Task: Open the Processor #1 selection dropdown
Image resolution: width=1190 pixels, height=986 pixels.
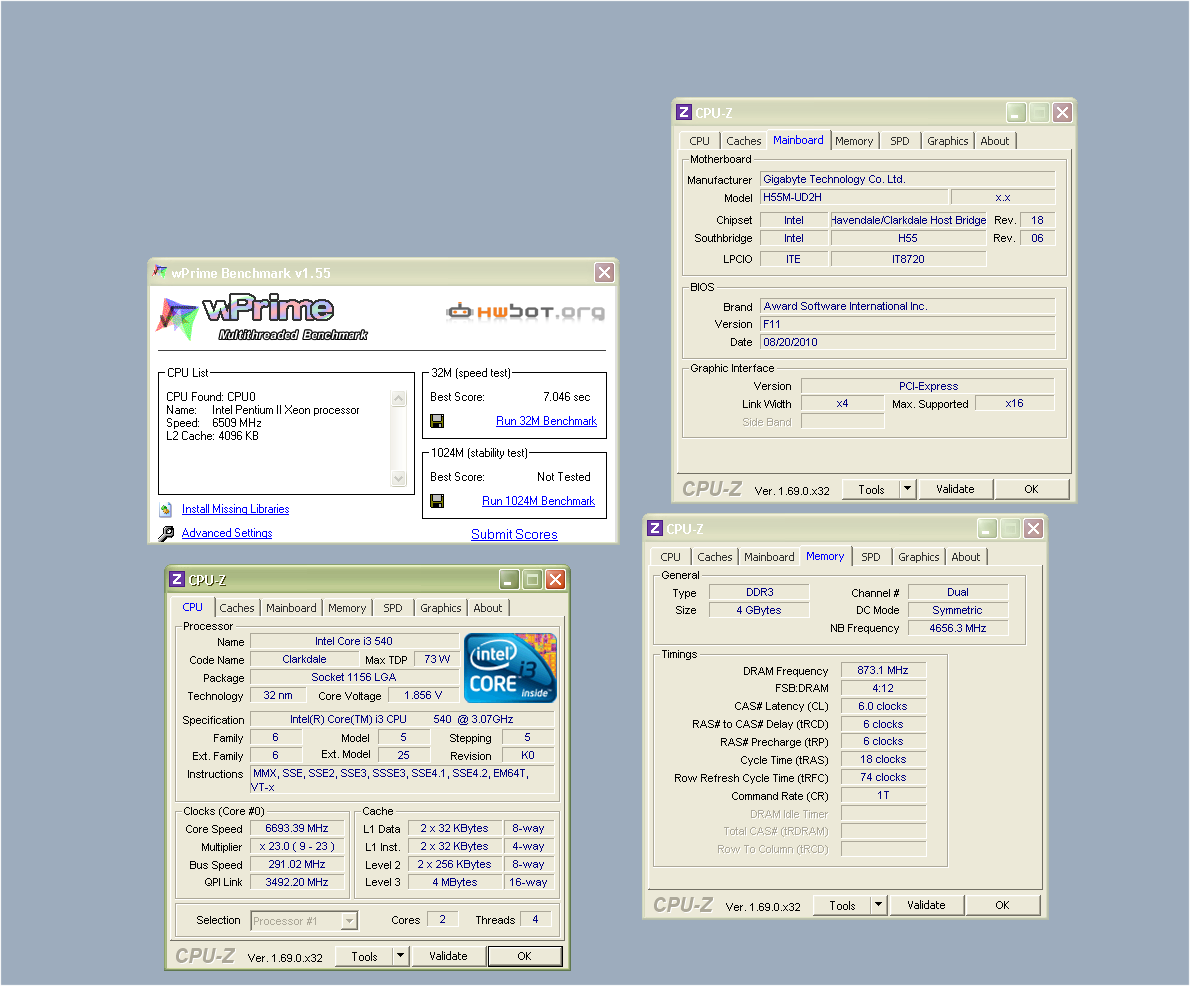Action: 349,921
